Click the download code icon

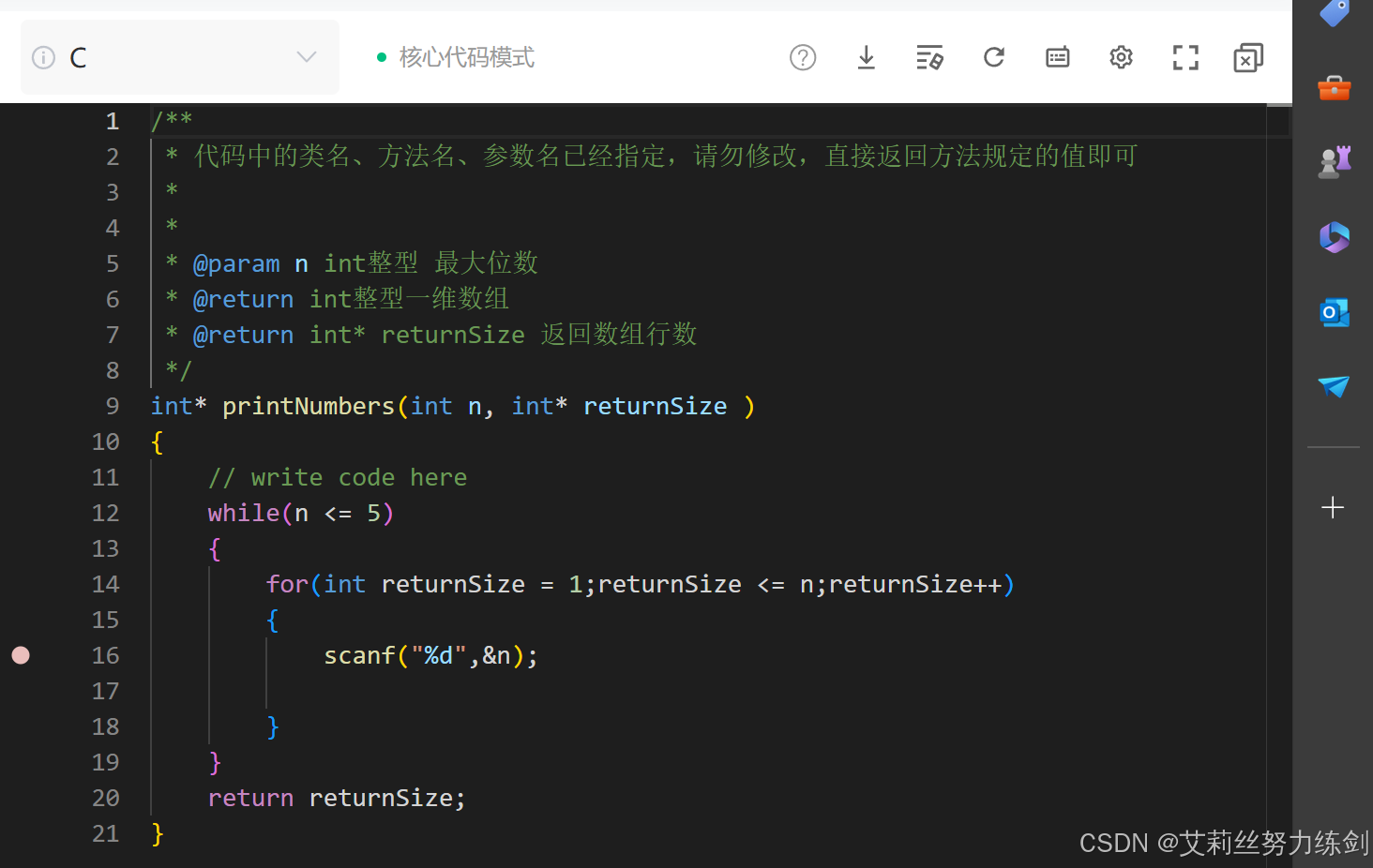[x=867, y=58]
